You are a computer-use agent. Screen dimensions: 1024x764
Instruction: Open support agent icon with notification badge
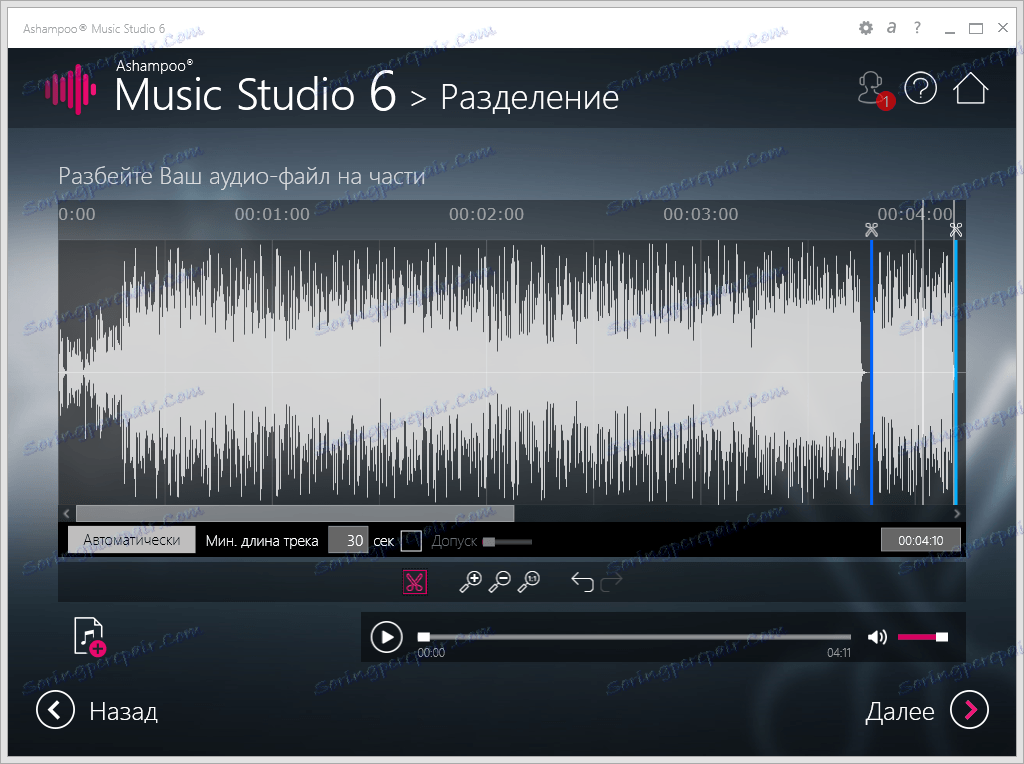pyautogui.click(x=875, y=90)
